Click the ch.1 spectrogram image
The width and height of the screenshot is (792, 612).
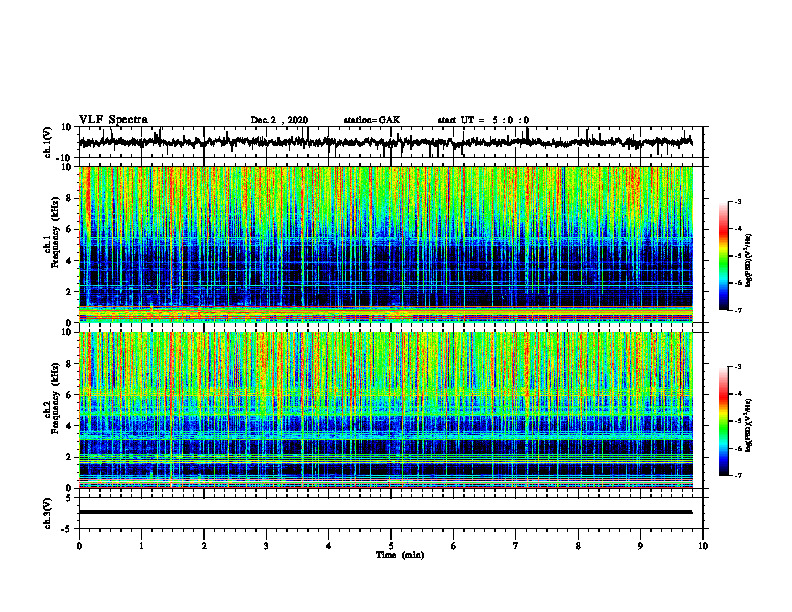[x=385, y=244]
